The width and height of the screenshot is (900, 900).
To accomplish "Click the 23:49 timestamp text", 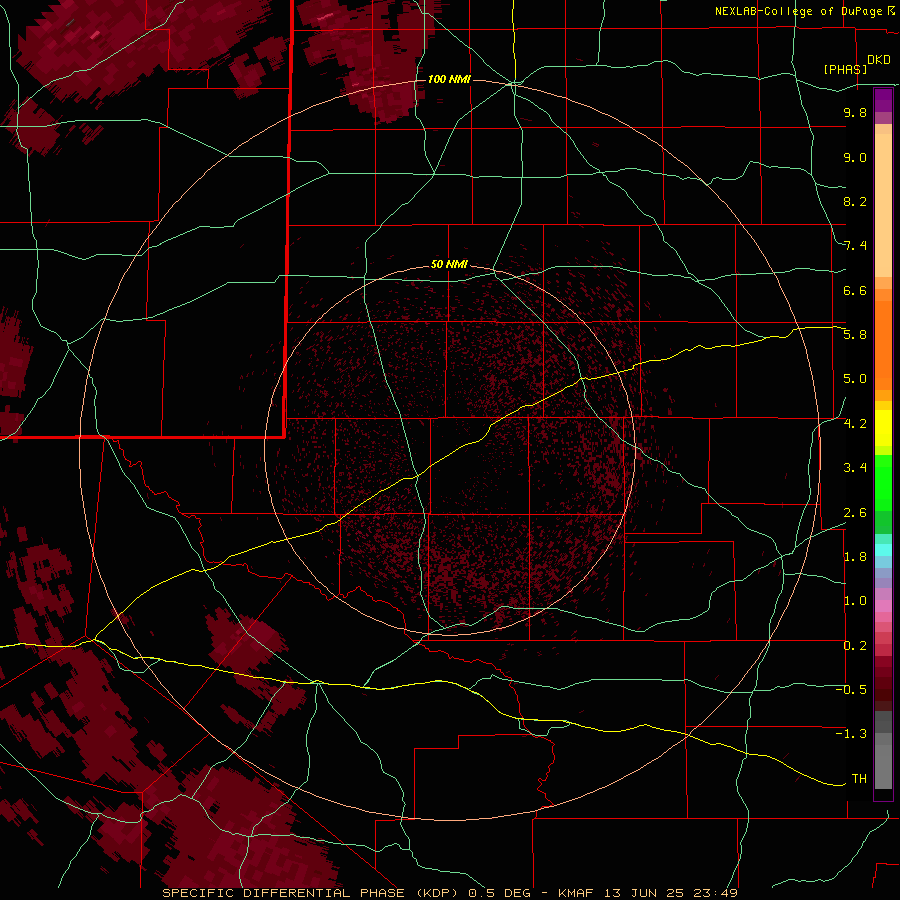I will click(715, 893).
